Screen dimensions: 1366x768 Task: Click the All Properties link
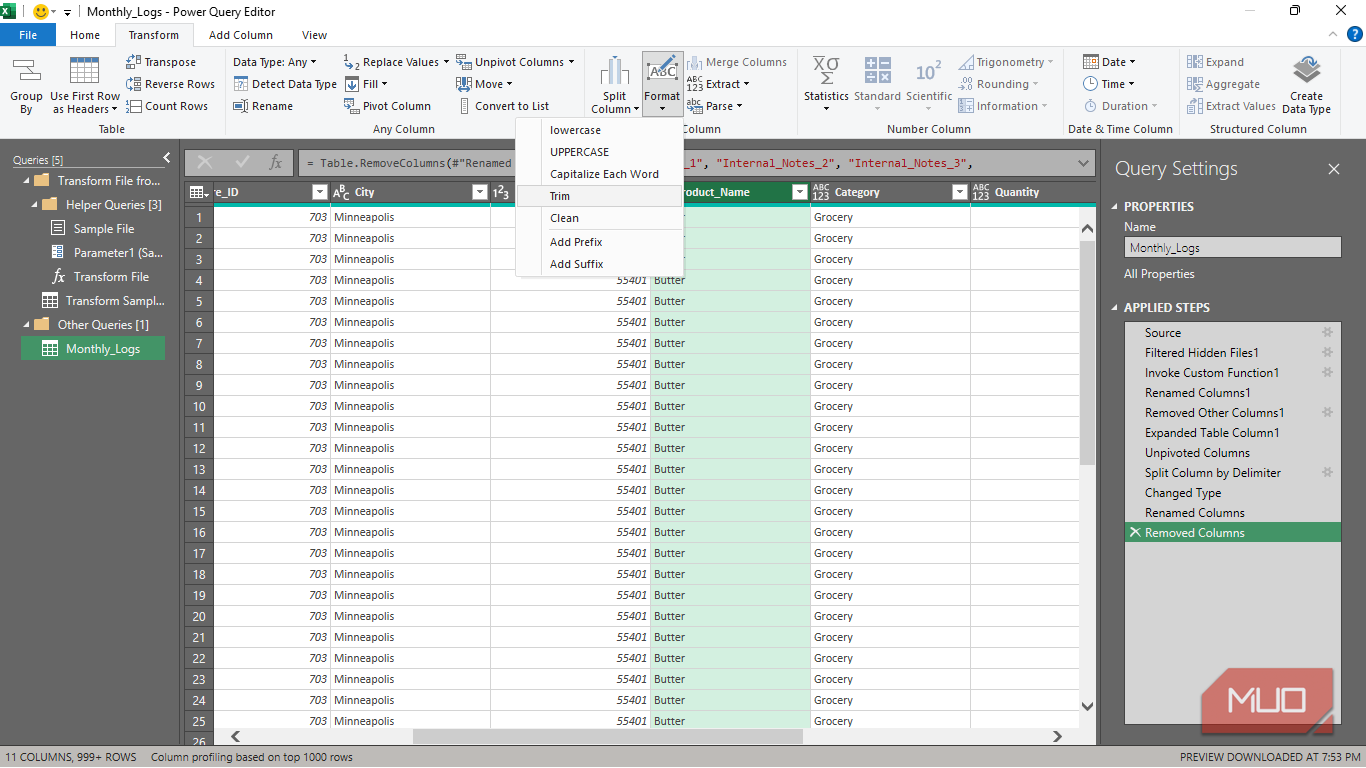click(1159, 274)
